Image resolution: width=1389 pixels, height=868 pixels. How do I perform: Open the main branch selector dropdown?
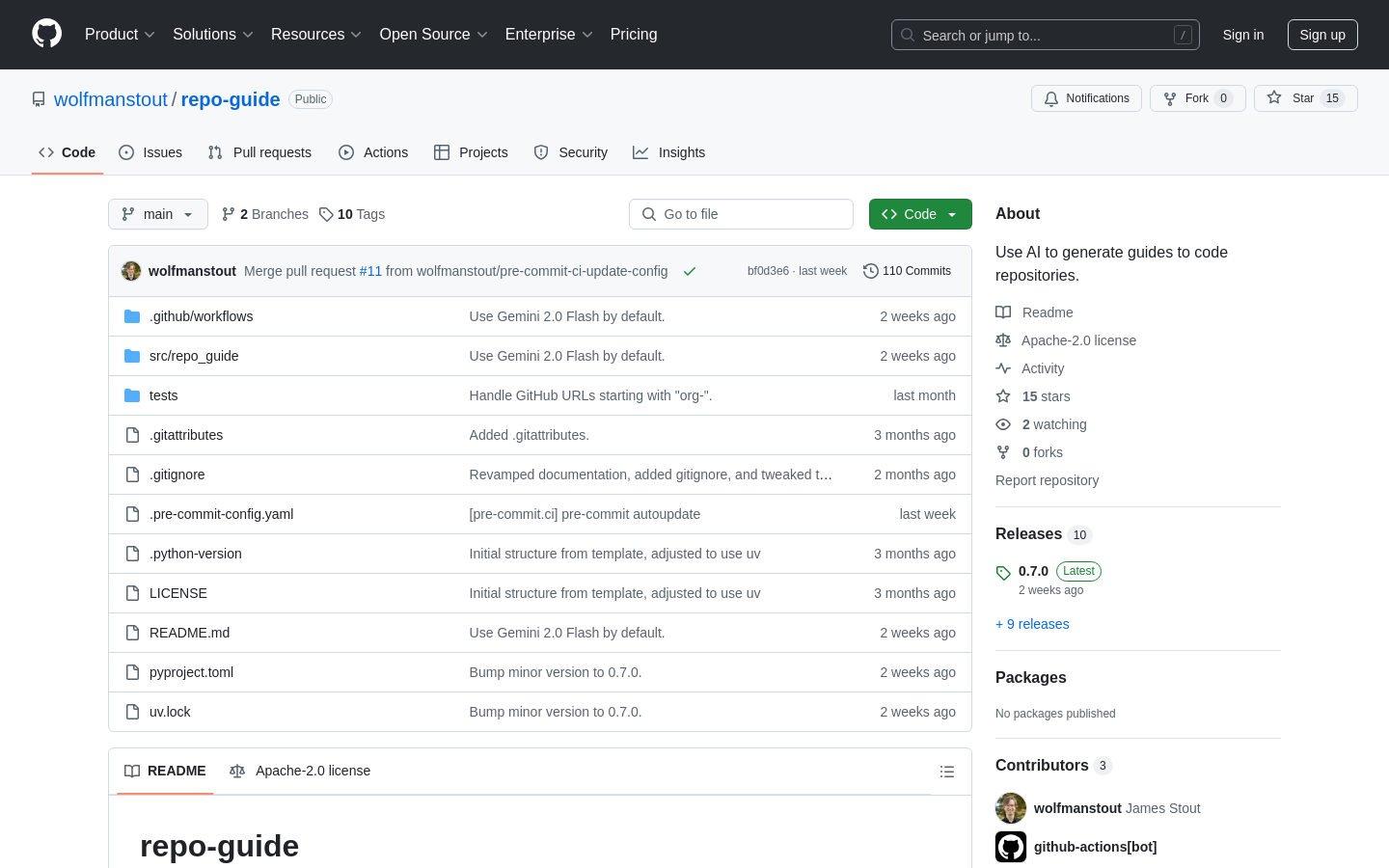click(x=158, y=214)
